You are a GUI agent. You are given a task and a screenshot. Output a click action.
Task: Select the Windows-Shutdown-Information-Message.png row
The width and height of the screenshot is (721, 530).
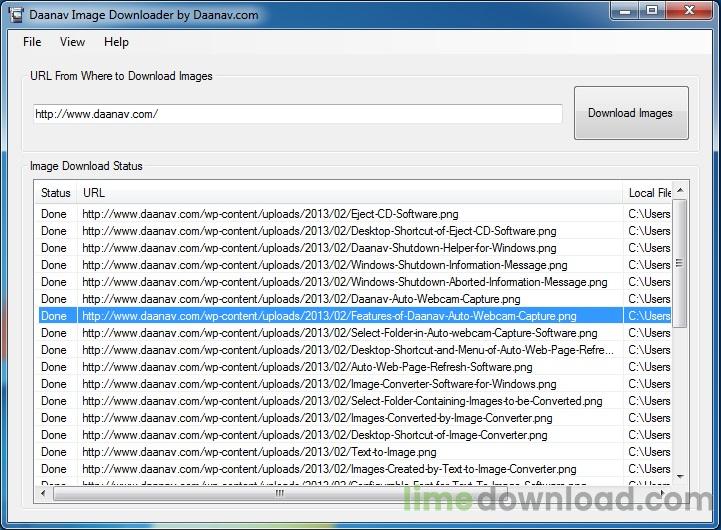pos(354,265)
